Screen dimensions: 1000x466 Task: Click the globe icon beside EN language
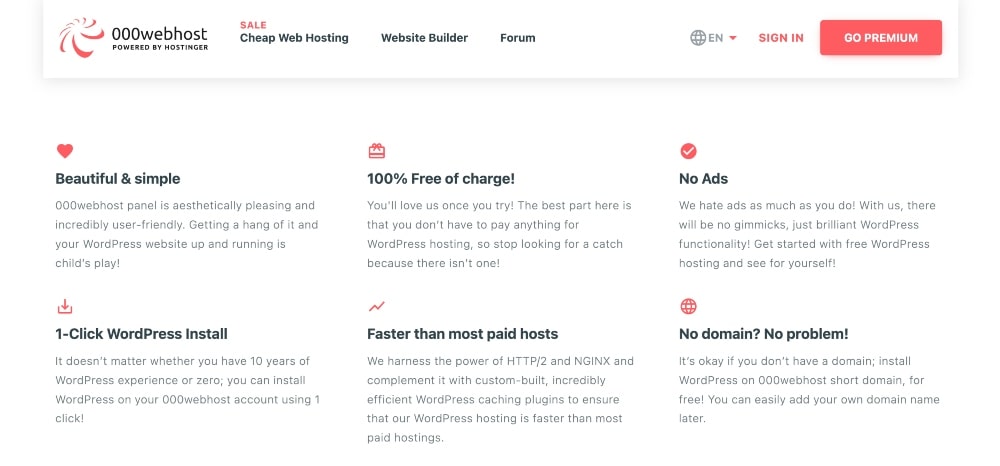pos(698,38)
